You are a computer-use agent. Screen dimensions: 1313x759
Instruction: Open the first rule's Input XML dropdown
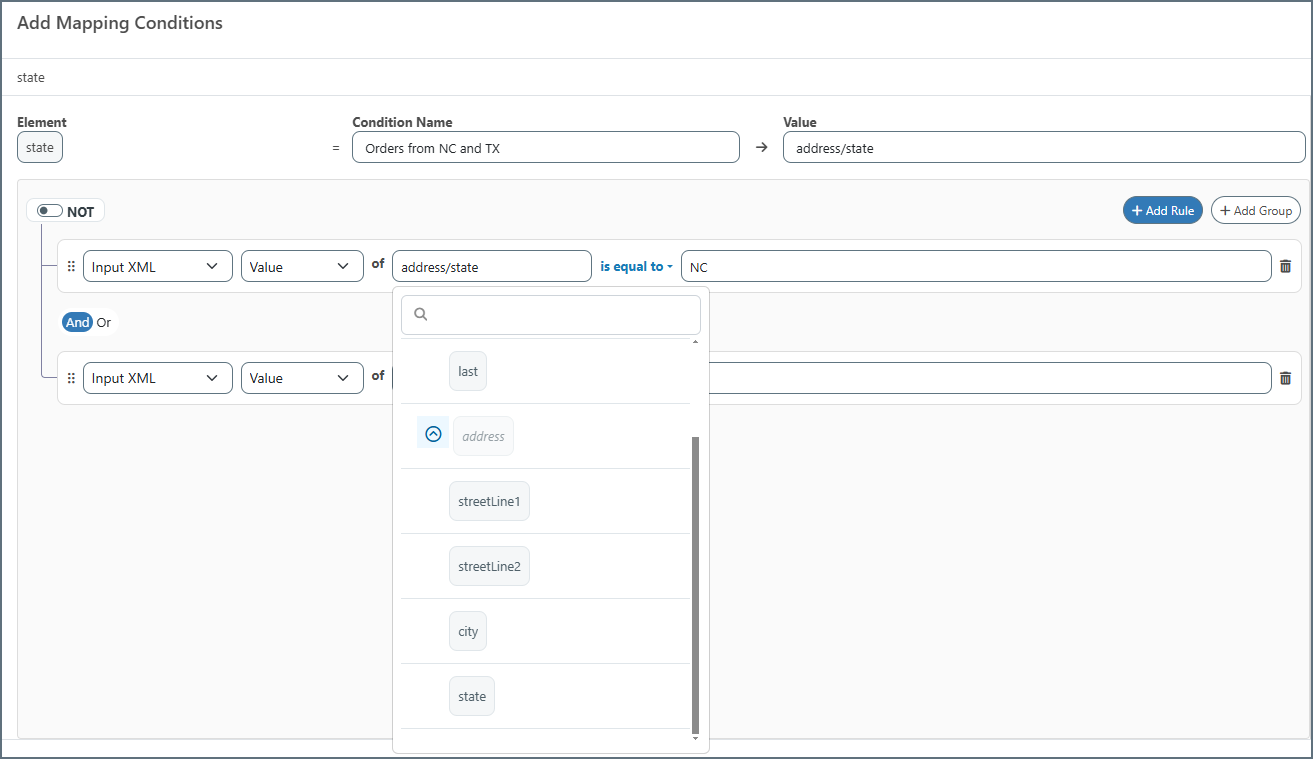coord(157,267)
